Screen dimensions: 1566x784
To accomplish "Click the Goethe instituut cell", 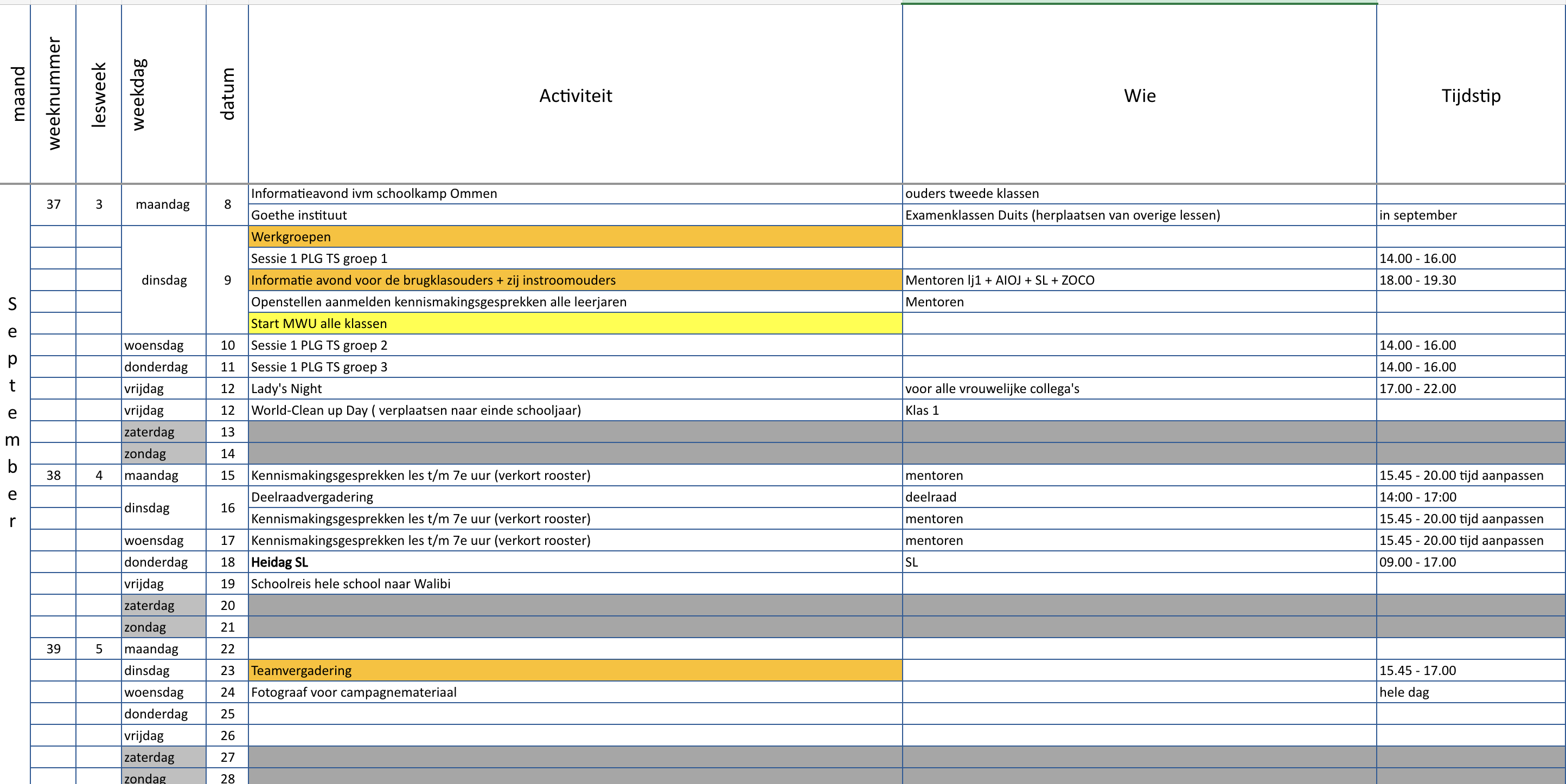I will pos(575,215).
